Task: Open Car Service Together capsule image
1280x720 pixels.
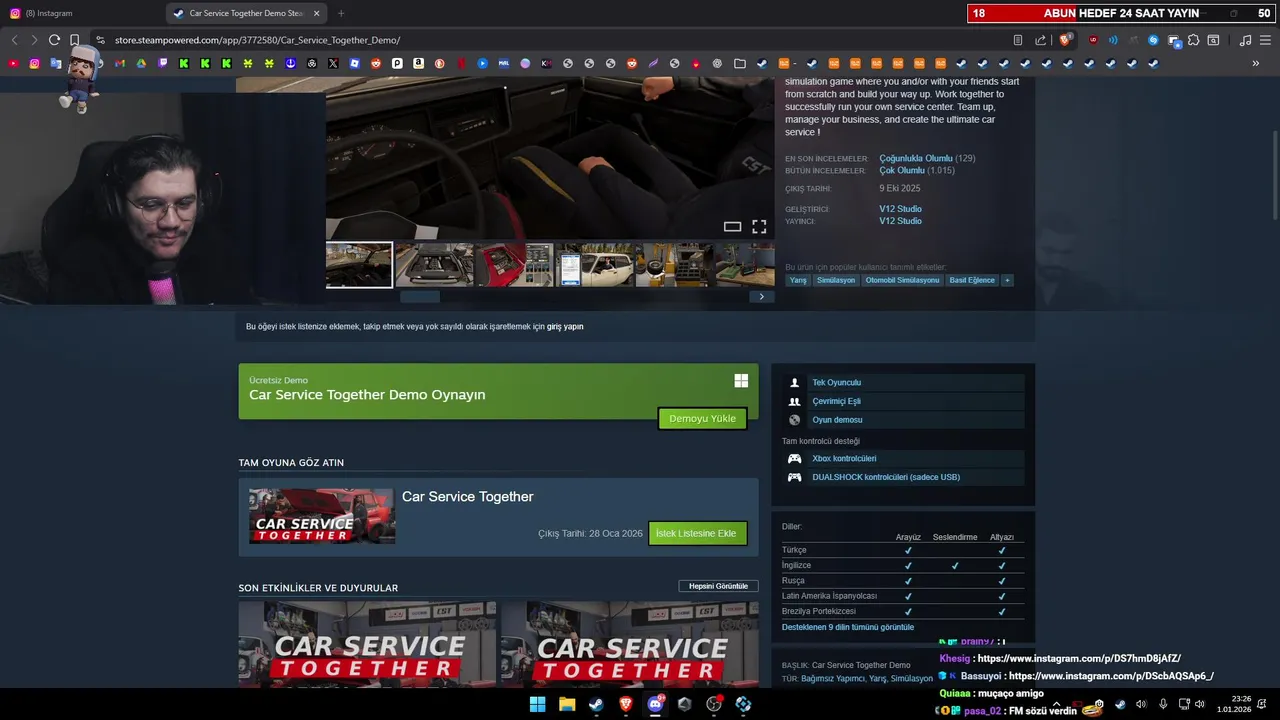Action: [322, 516]
